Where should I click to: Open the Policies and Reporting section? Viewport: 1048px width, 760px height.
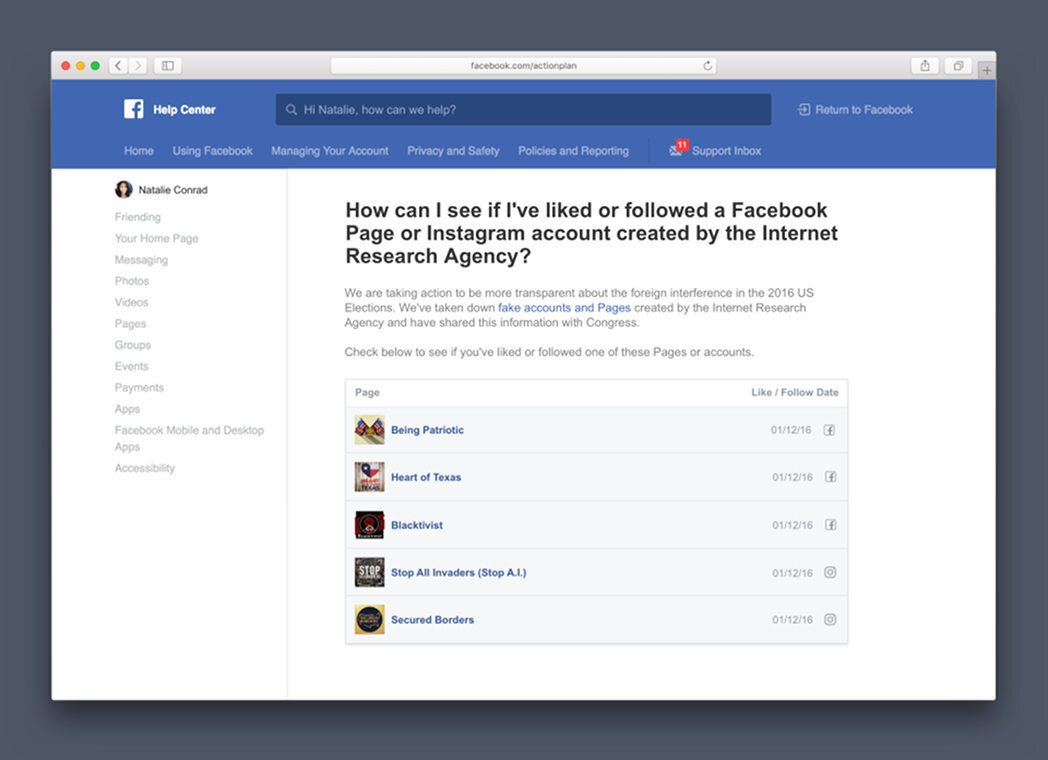tap(573, 150)
